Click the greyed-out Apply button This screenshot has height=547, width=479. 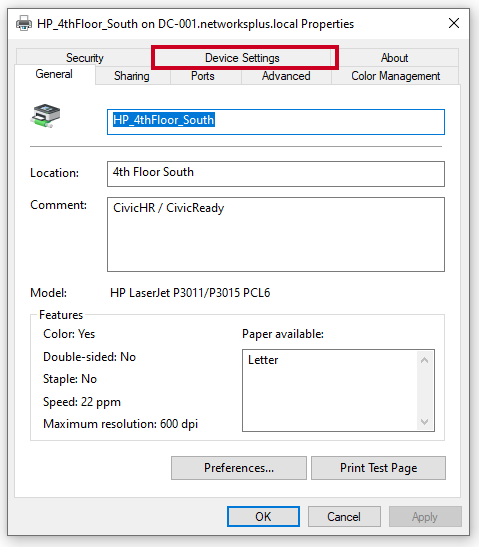(x=425, y=516)
